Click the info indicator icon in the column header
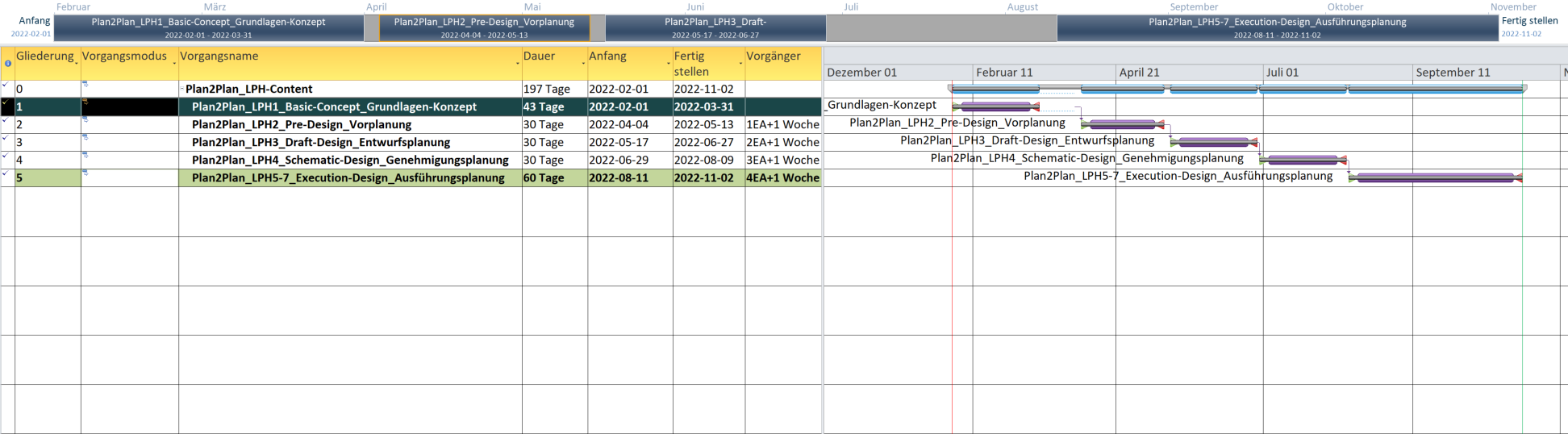 (x=8, y=63)
